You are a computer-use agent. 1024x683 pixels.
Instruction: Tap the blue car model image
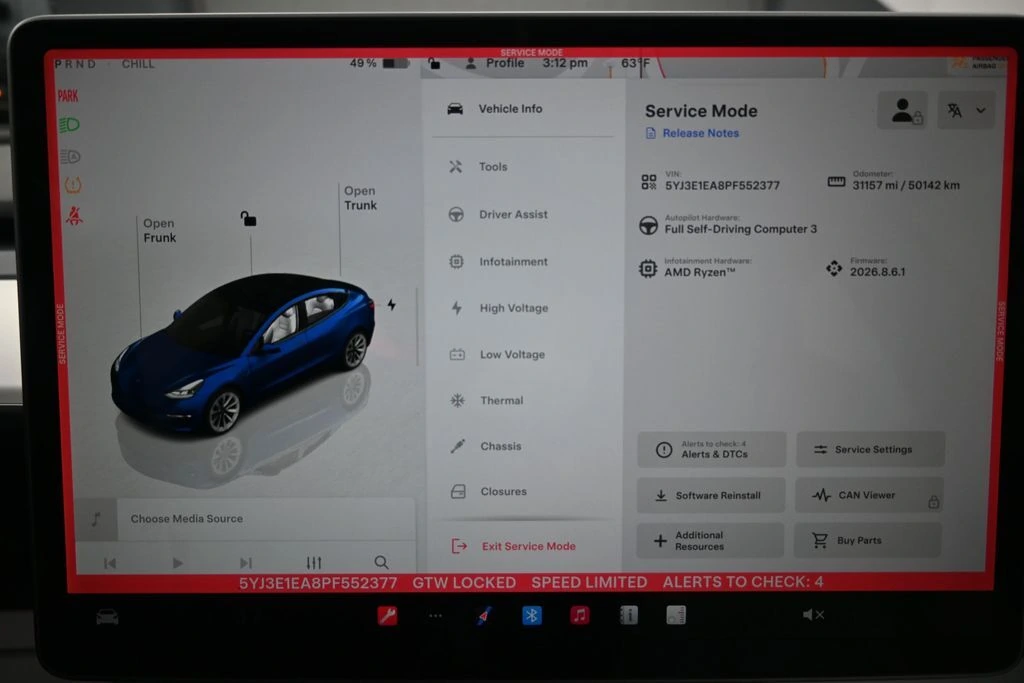pyautogui.click(x=243, y=353)
